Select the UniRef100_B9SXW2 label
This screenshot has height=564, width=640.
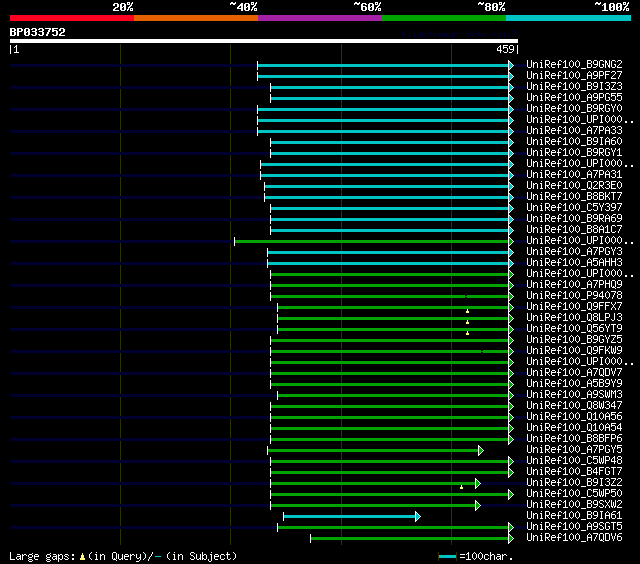pyautogui.click(x=574, y=505)
